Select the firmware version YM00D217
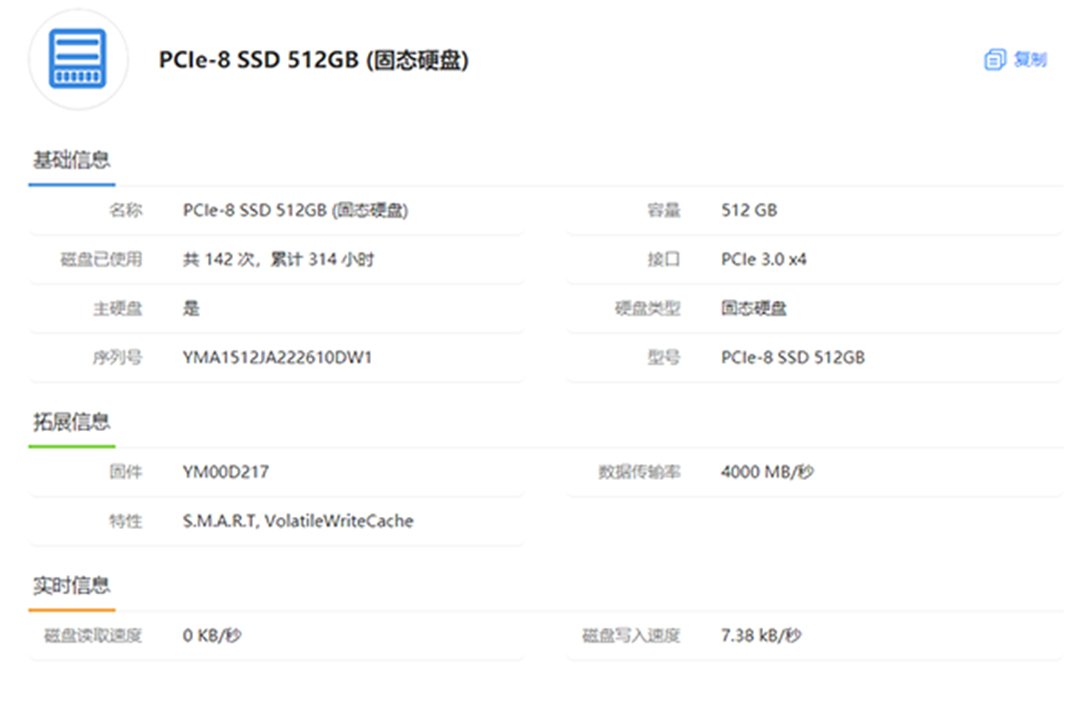 tap(226, 472)
